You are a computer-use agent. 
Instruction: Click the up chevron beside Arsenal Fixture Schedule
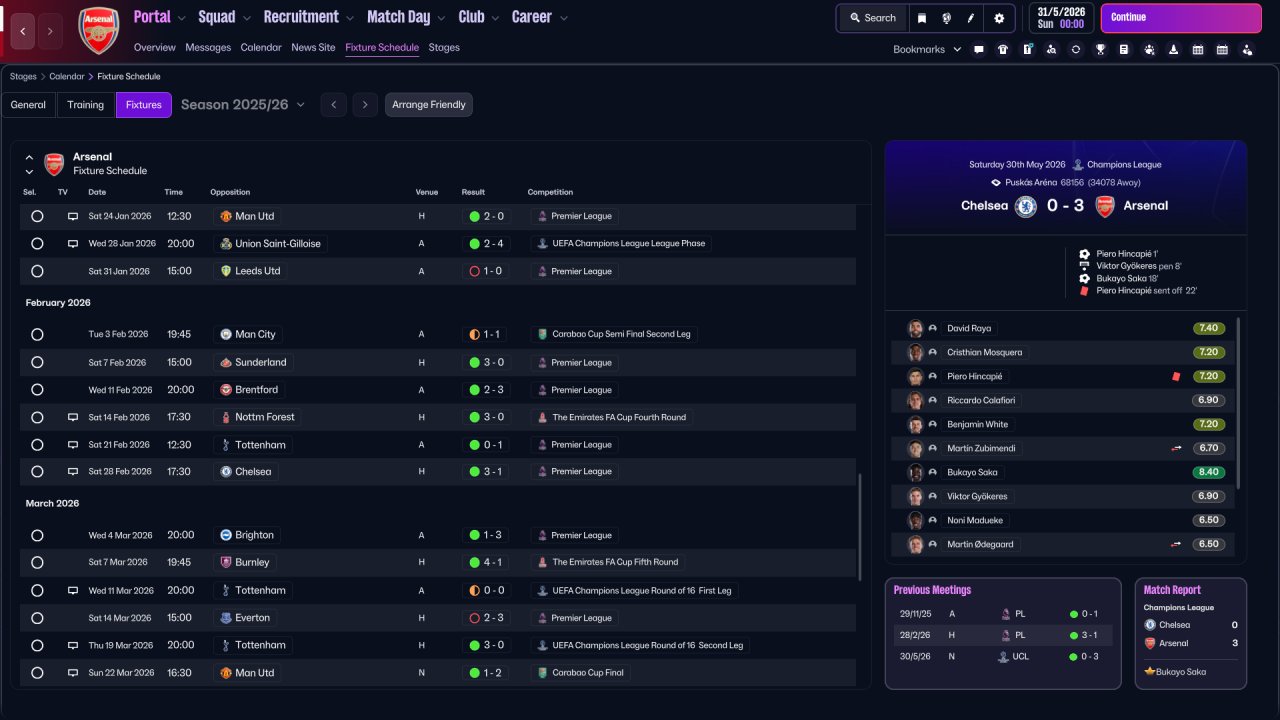point(29,158)
